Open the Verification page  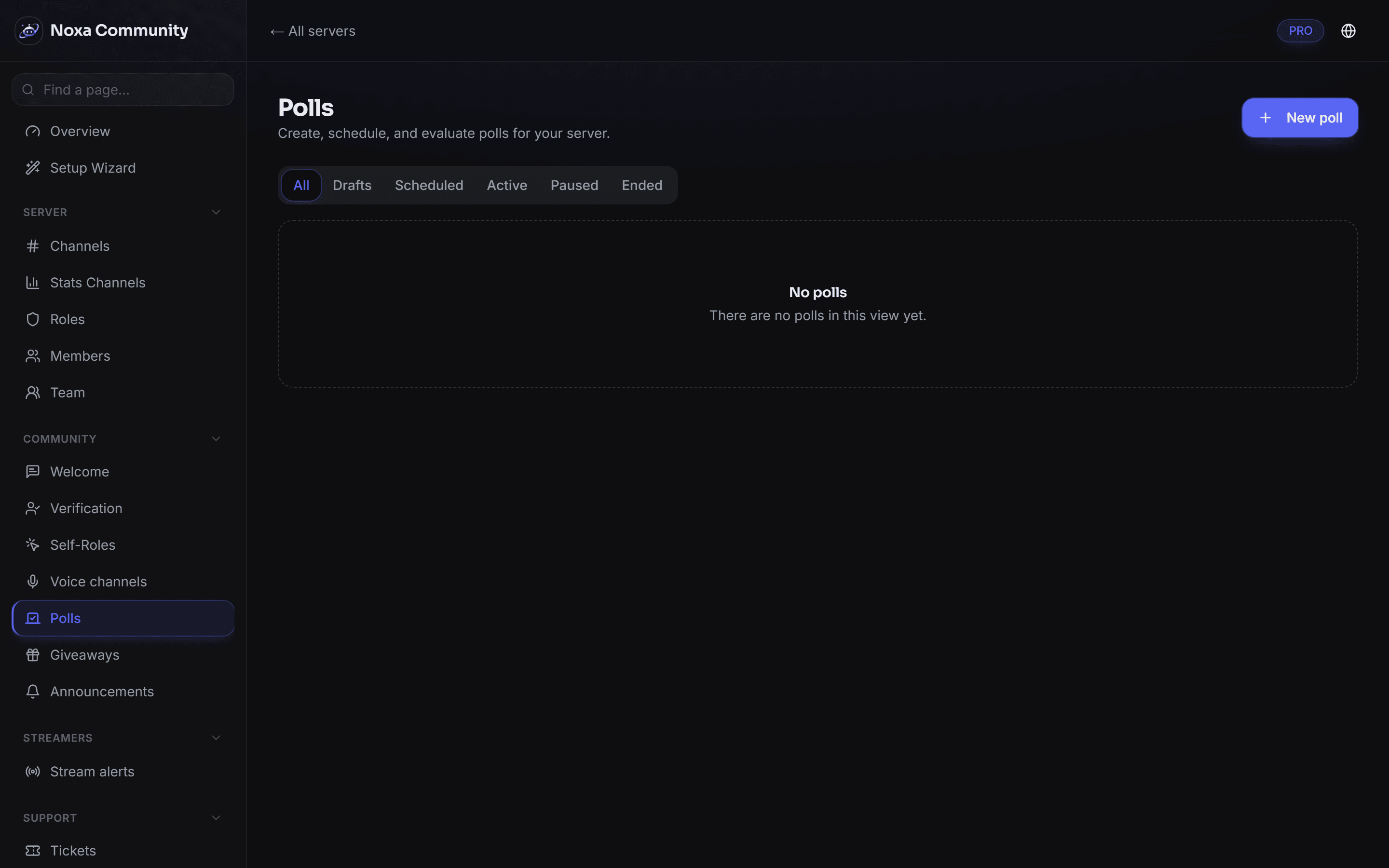coord(123,509)
